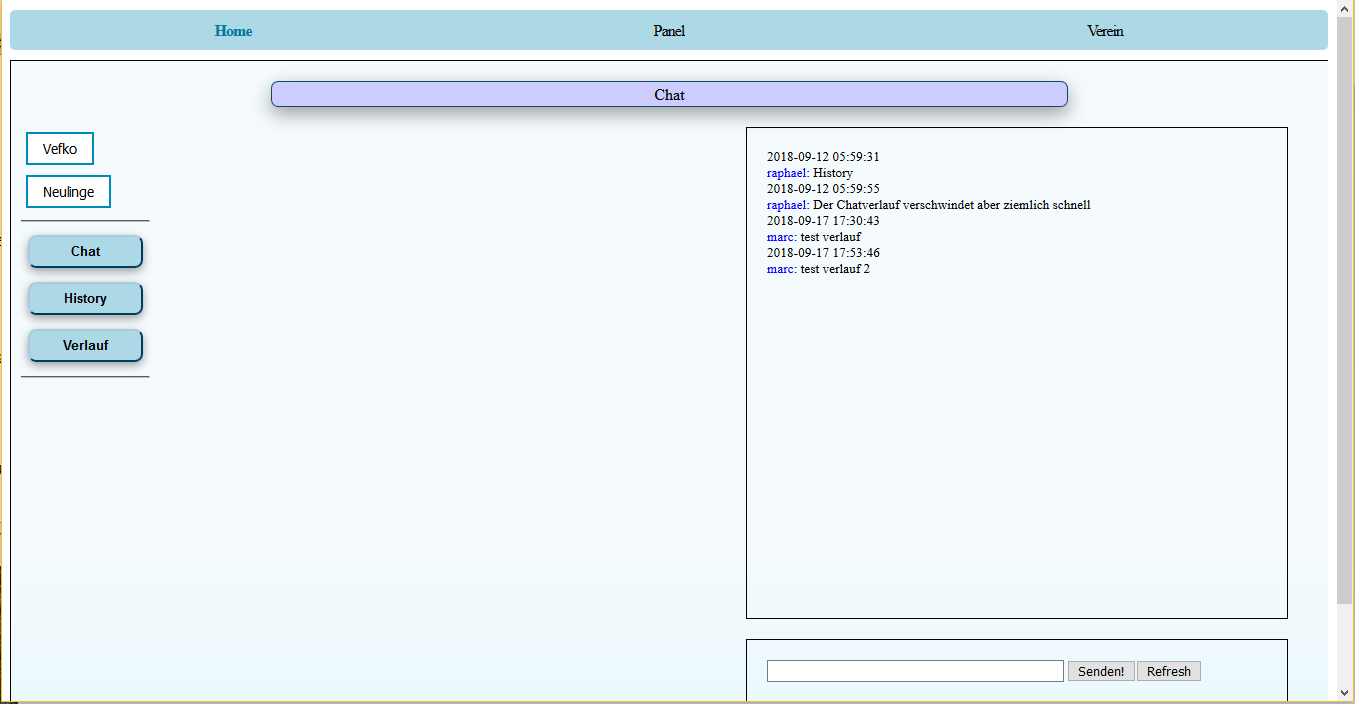The height and width of the screenshot is (704, 1355).
Task: Click message 'Der Chatverlauf verschwindet aber ziemlich schnell'
Action: point(951,205)
